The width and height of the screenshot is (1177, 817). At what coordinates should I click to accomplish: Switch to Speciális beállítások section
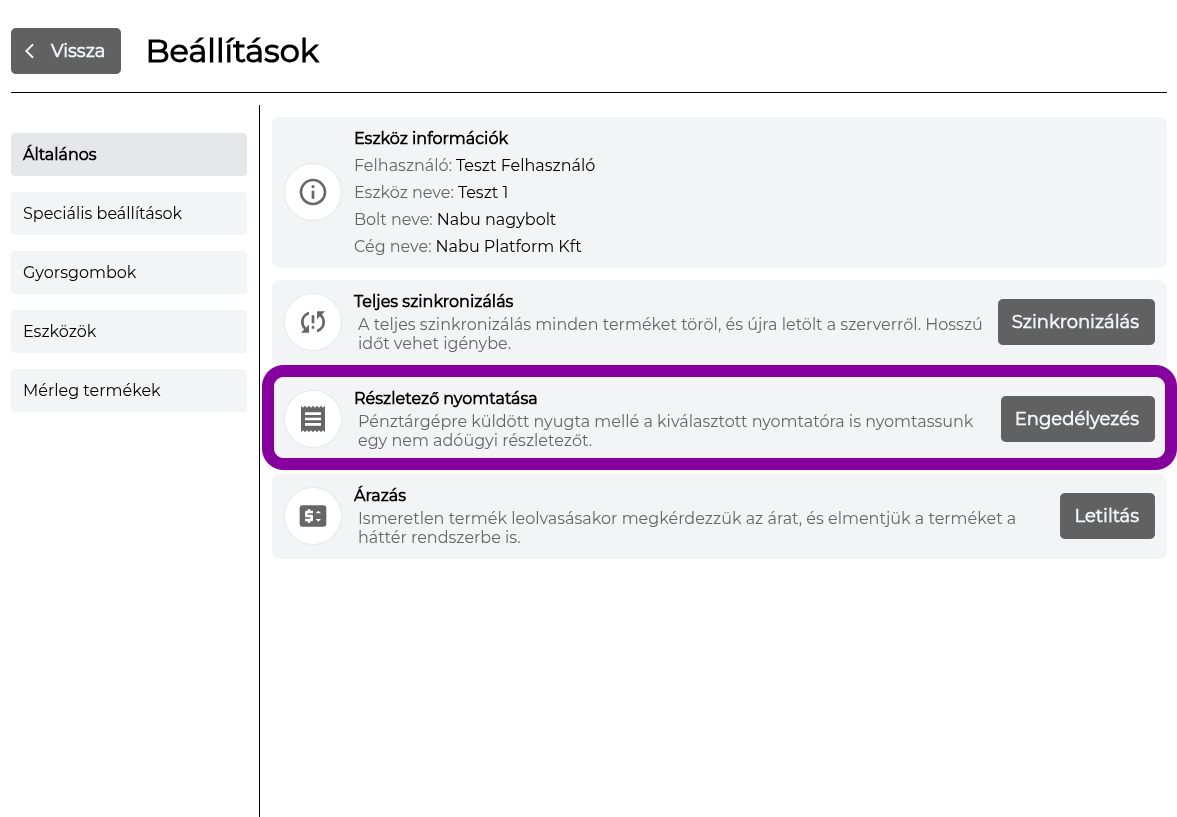129,213
